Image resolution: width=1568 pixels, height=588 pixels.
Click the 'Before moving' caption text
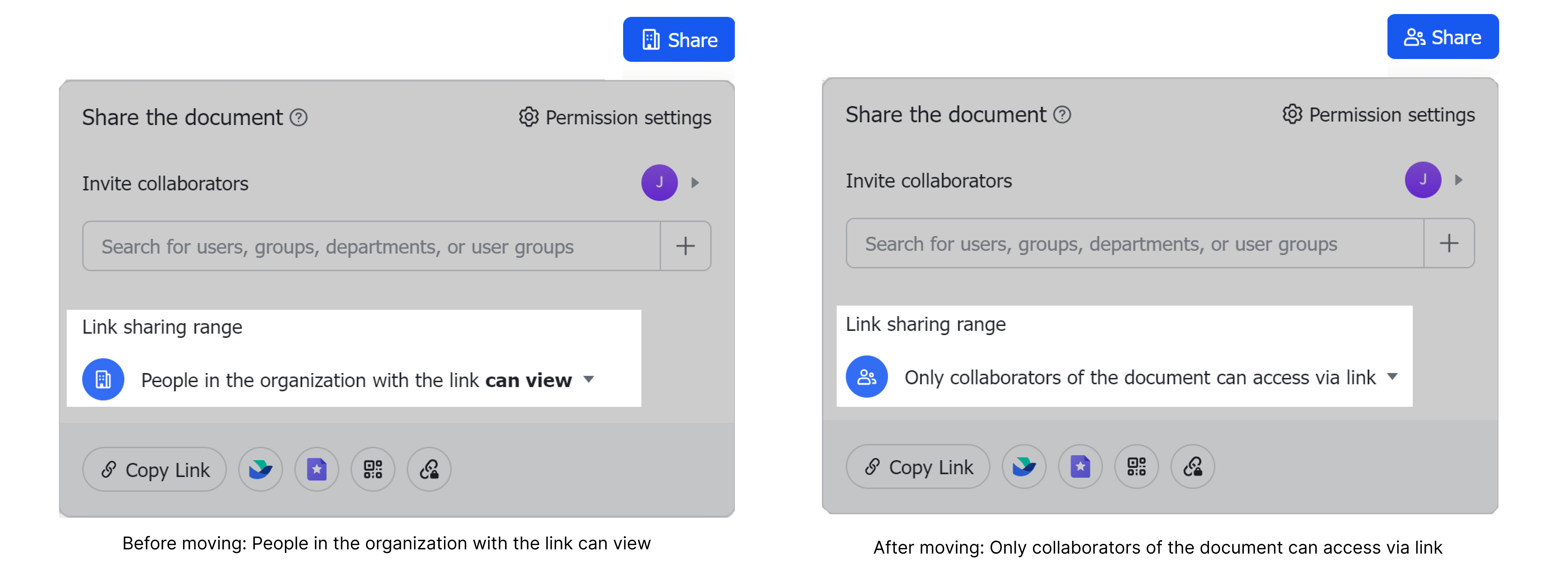[386, 543]
